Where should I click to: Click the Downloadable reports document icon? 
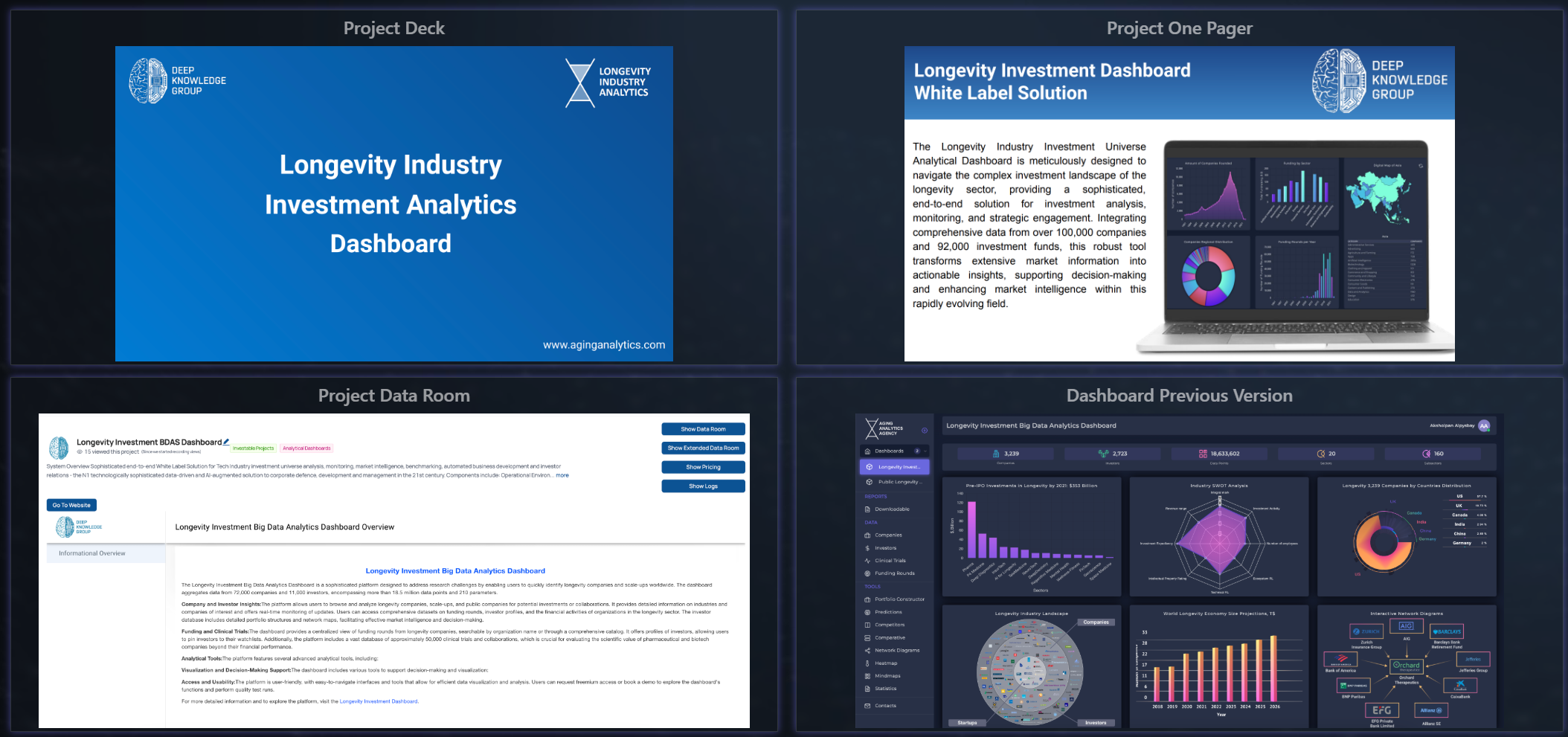point(867,509)
